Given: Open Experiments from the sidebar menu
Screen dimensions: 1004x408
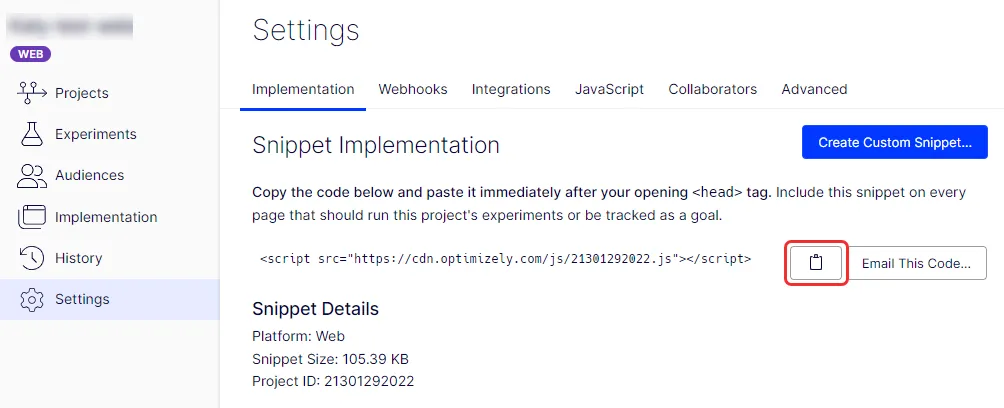Looking at the screenshot, I should pos(95,134).
